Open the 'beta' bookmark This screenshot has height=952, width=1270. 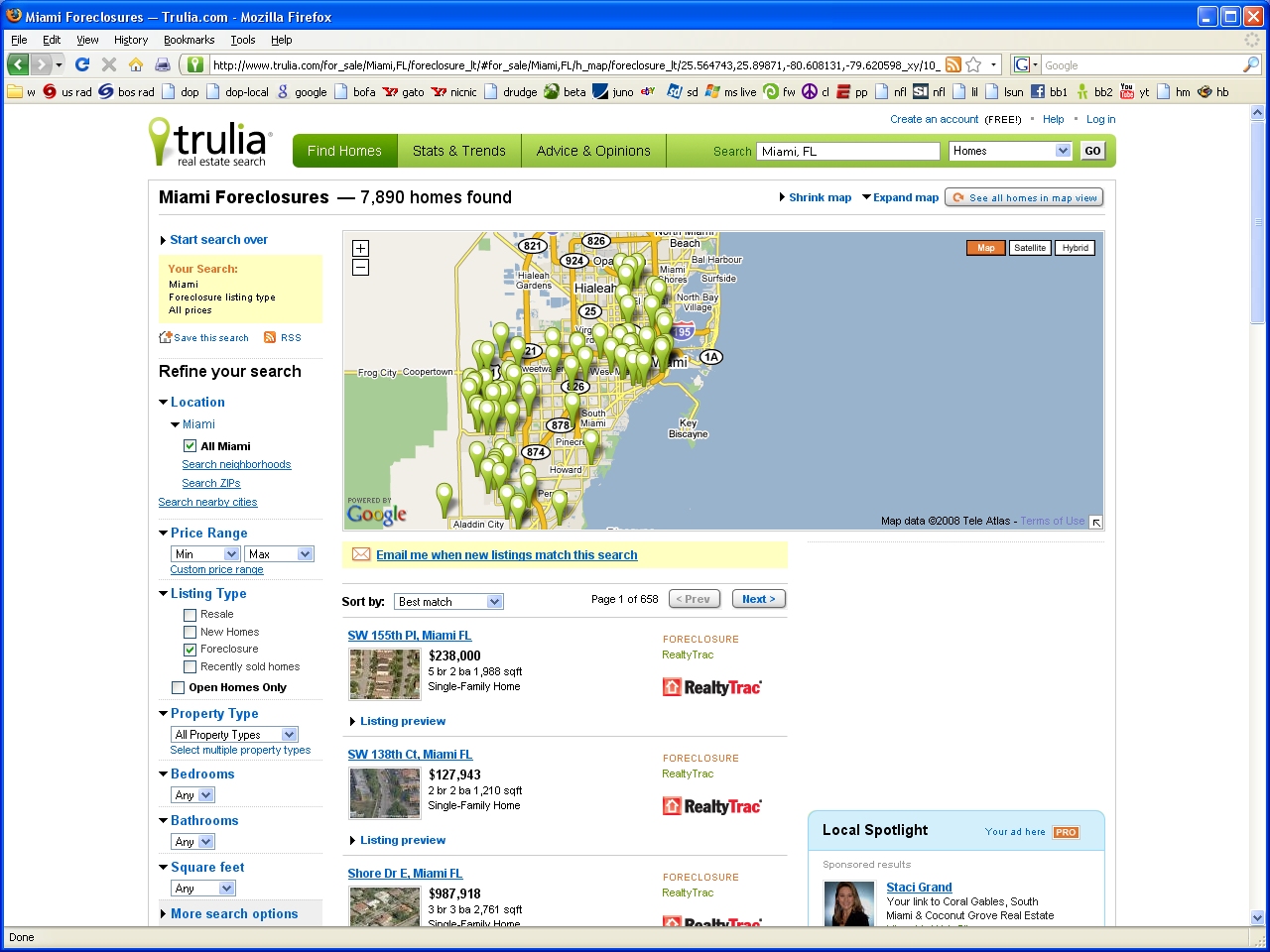(565, 92)
